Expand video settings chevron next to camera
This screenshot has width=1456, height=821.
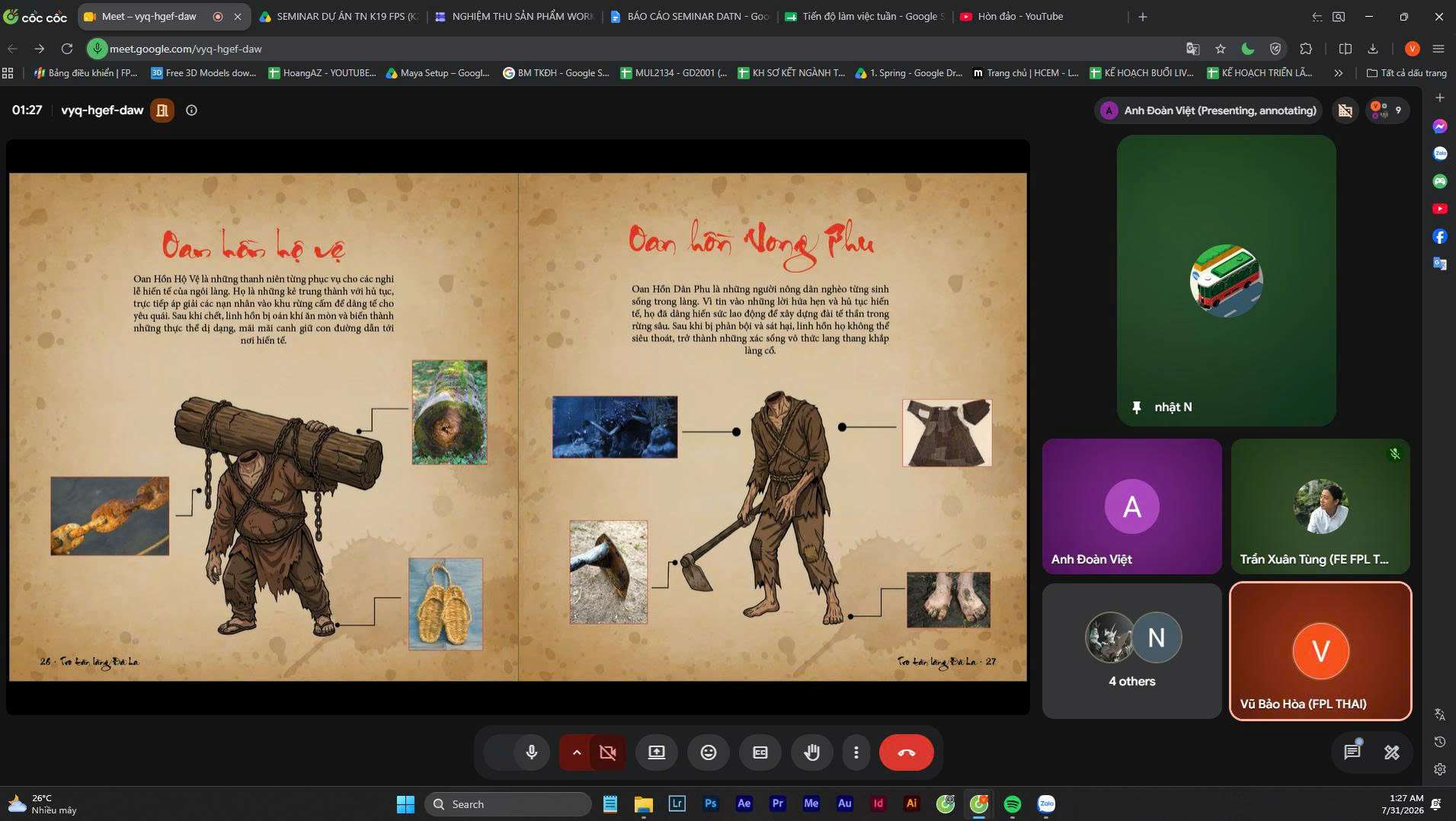pos(577,752)
